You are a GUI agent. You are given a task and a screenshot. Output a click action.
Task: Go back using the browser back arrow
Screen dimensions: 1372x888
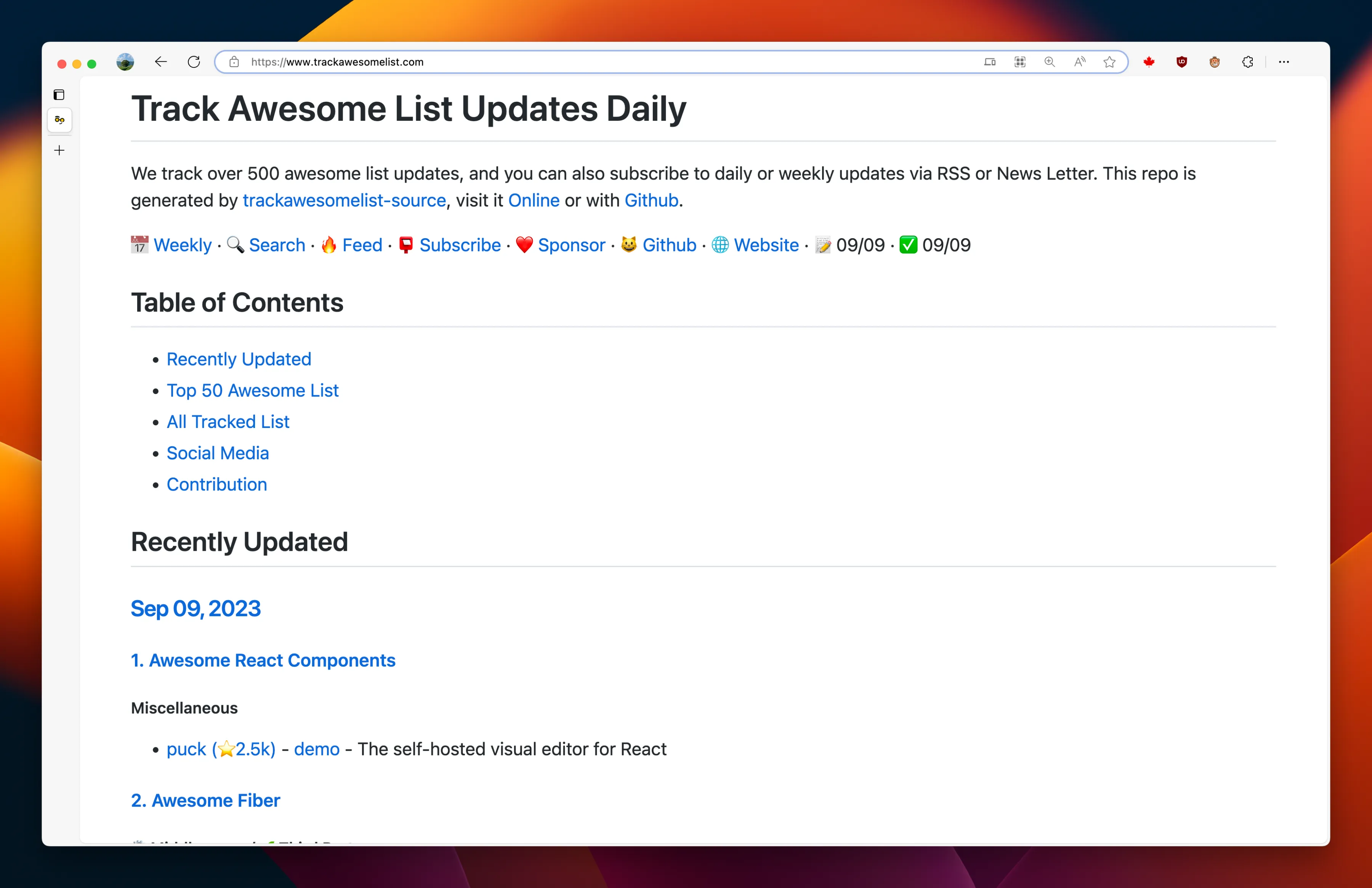(160, 62)
